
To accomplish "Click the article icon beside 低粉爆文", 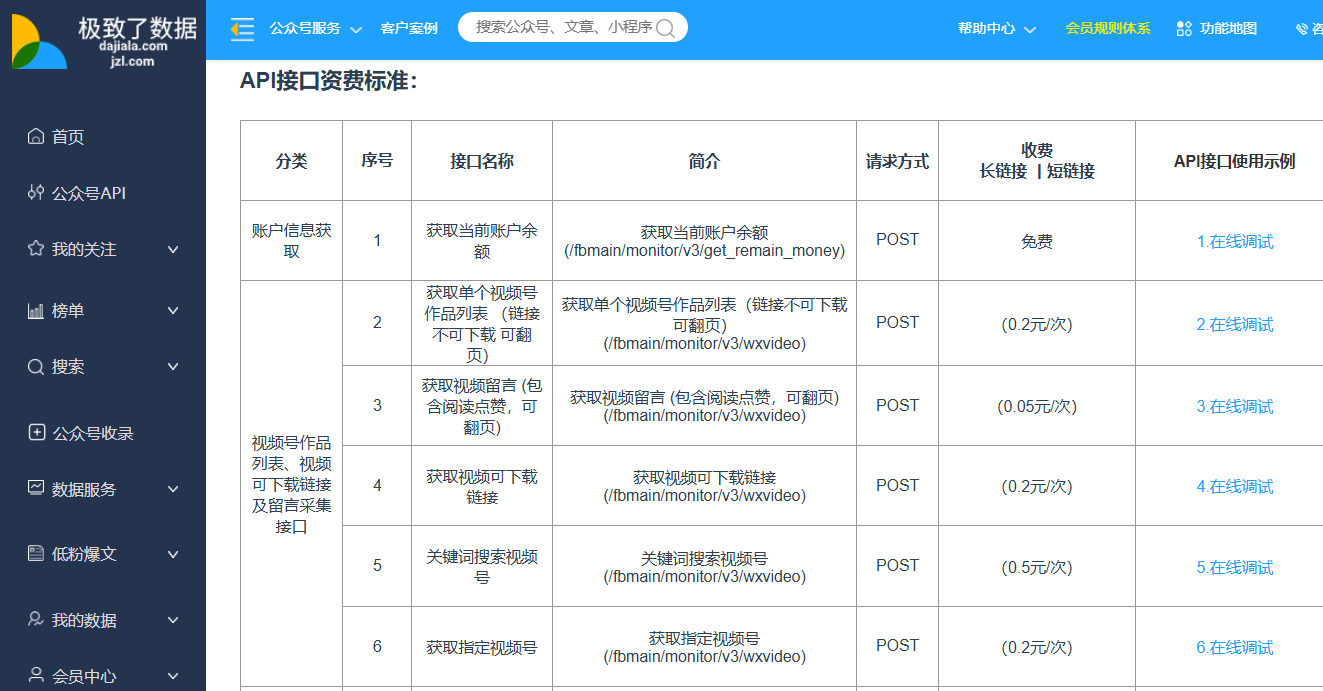I will (36, 554).
